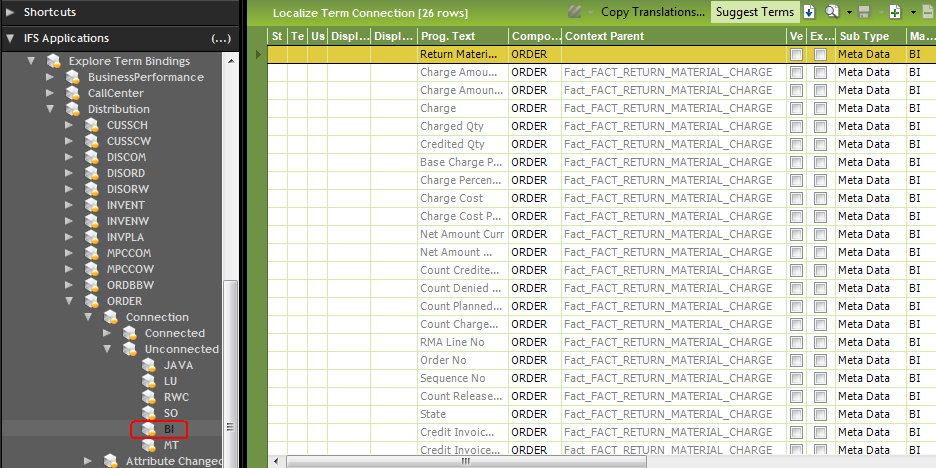Image resolution: width=936 pixels, height=468 pixels.
Task: Click the new record plus icon
Action: pos(895,12)
